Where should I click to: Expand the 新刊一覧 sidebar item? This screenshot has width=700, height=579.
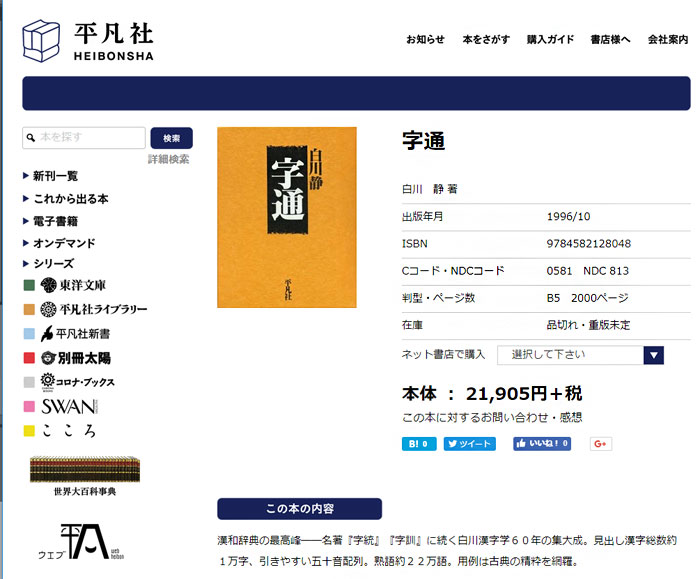(x=50, y=176)
